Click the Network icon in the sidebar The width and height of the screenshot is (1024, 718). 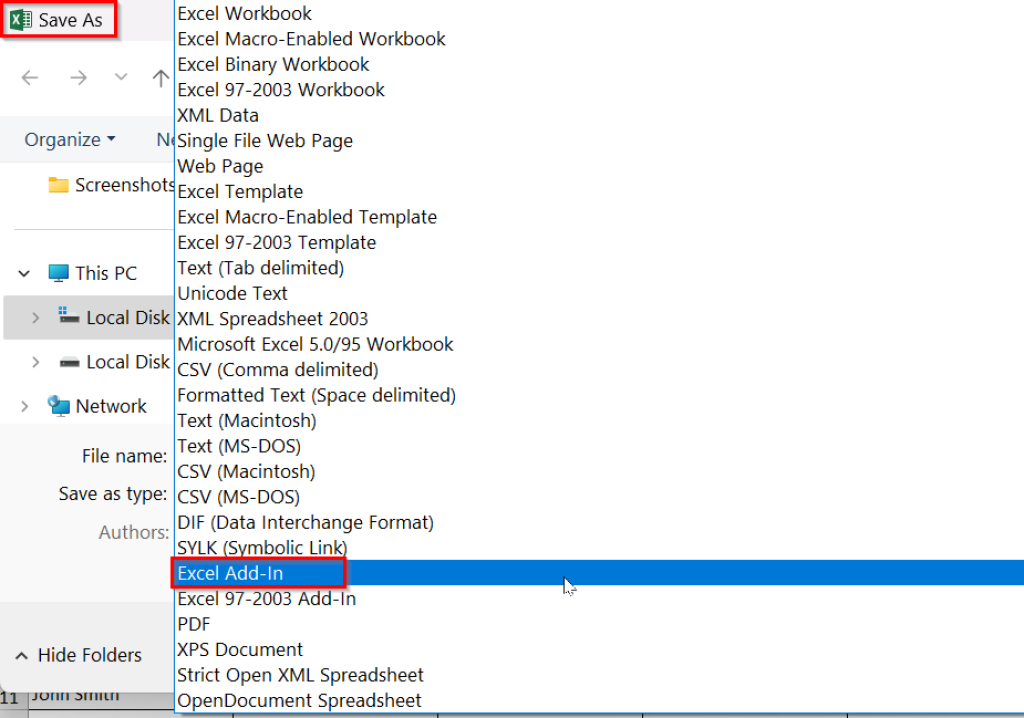(x=58, y=406)
